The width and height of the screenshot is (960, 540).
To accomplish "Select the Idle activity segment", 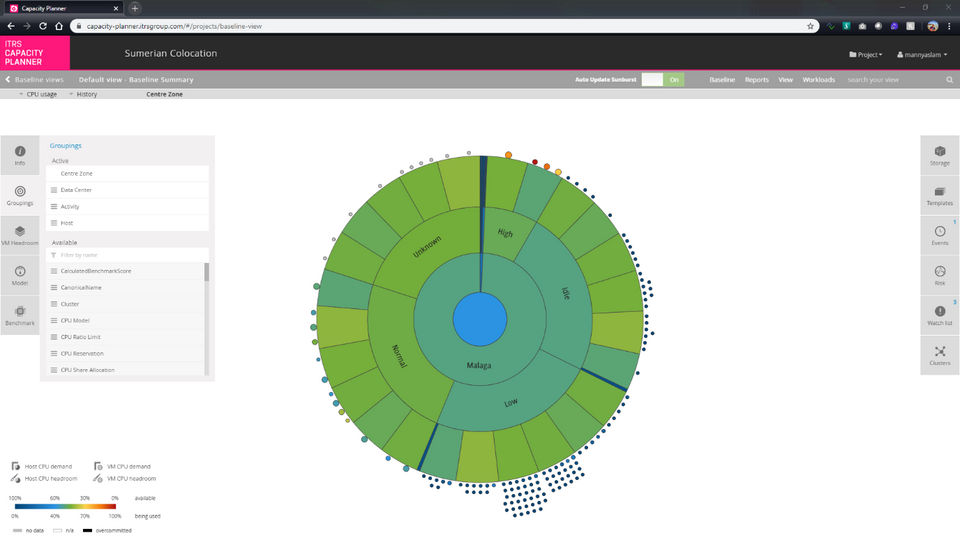I will [x=566, y=293].
